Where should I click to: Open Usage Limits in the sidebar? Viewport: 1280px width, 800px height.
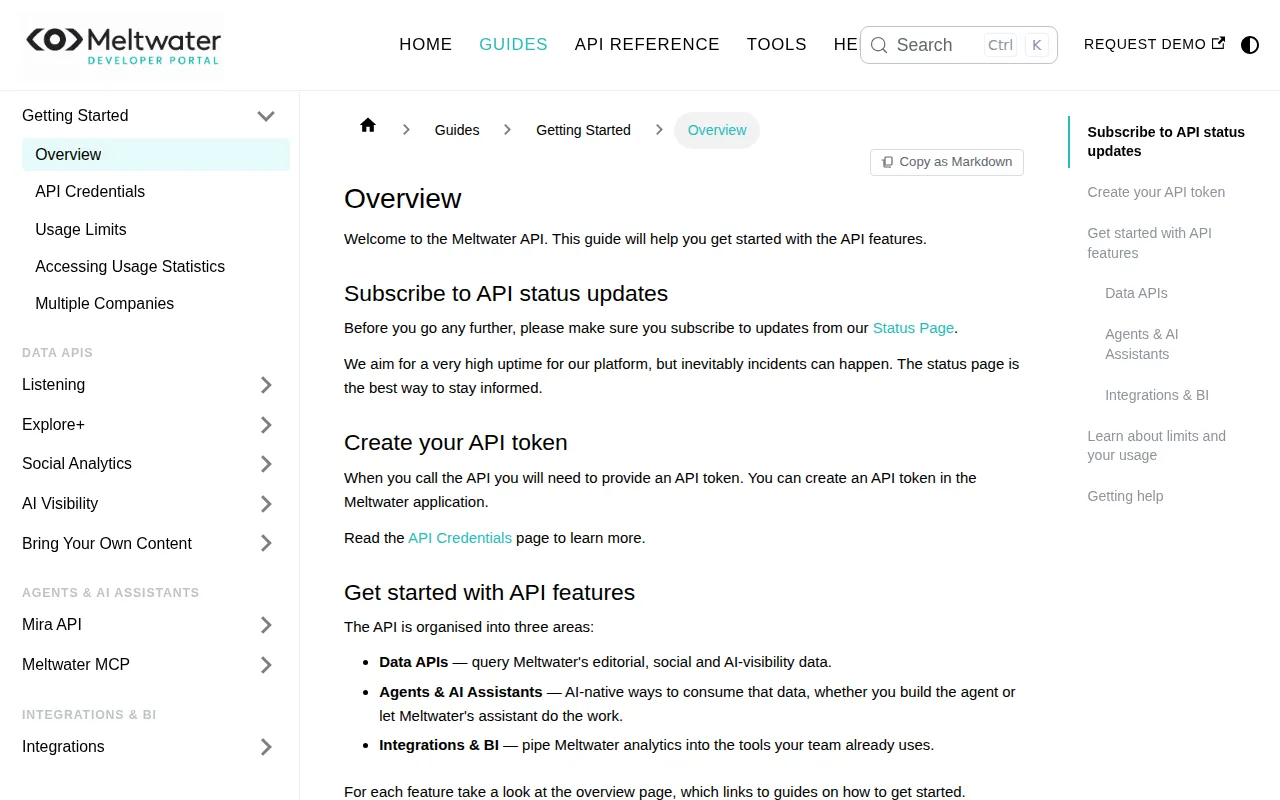point(81,229)
